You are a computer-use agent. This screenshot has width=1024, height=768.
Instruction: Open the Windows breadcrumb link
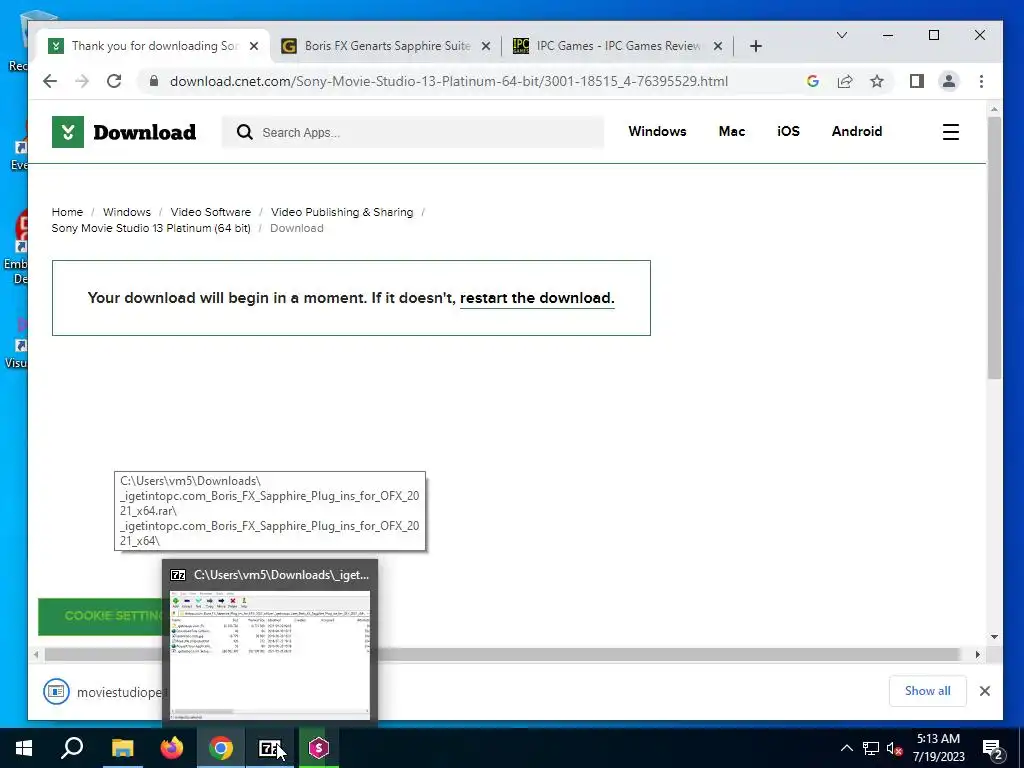click(x=127, y=212)
